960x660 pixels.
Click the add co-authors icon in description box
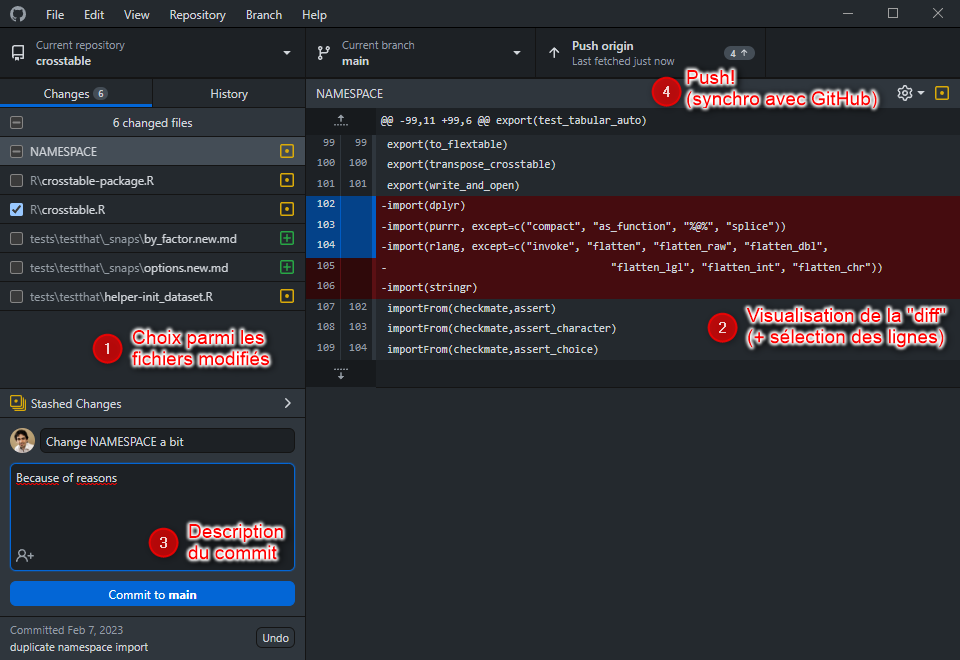[x=25, y=555]
